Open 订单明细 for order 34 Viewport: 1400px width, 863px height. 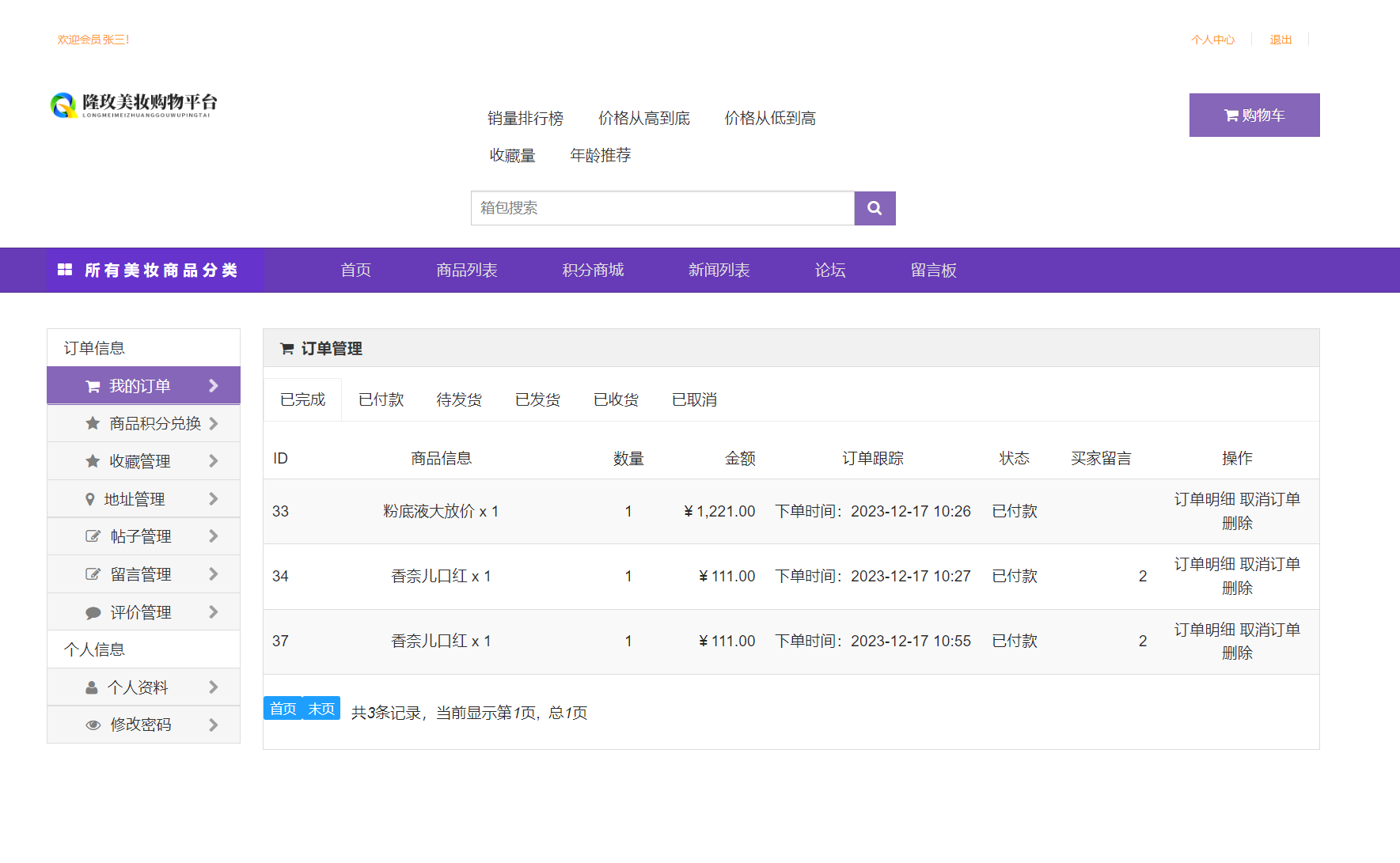point(1206,563)
